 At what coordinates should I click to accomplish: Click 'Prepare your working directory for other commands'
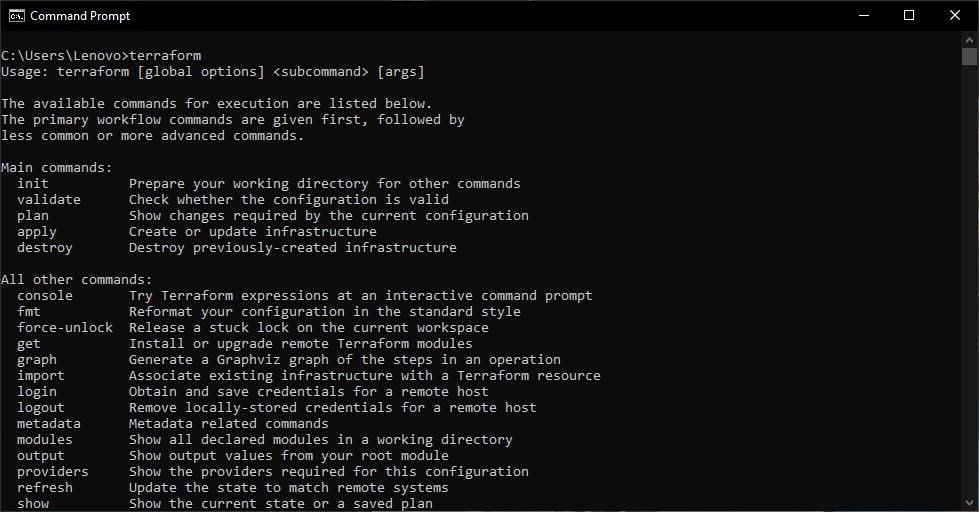click(x=325, y=184)
